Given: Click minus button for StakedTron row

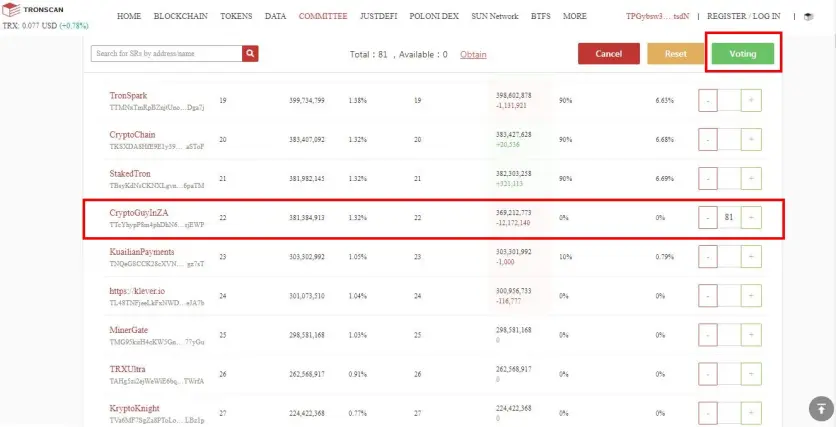Looking at the screenshot, I should click(708, 179).
